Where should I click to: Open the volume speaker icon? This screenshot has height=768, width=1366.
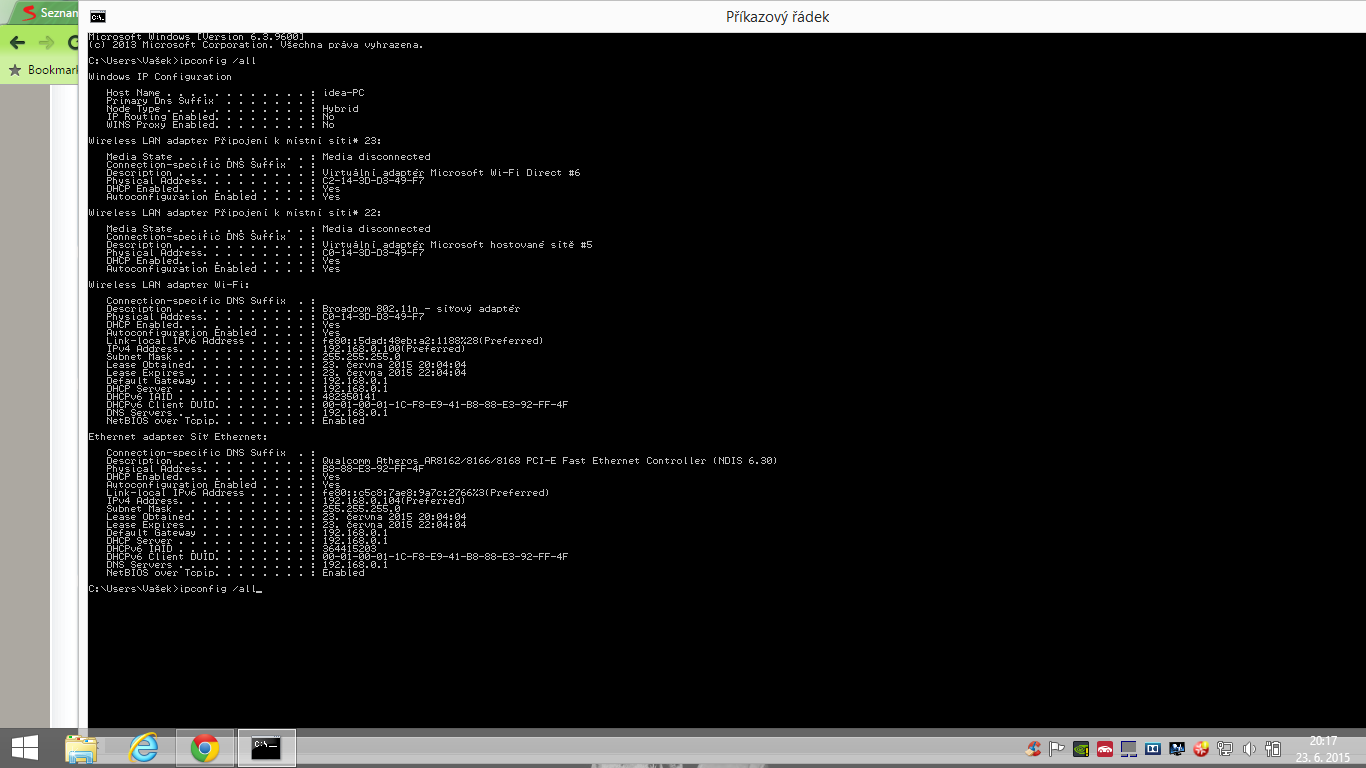click(1248, 748)
